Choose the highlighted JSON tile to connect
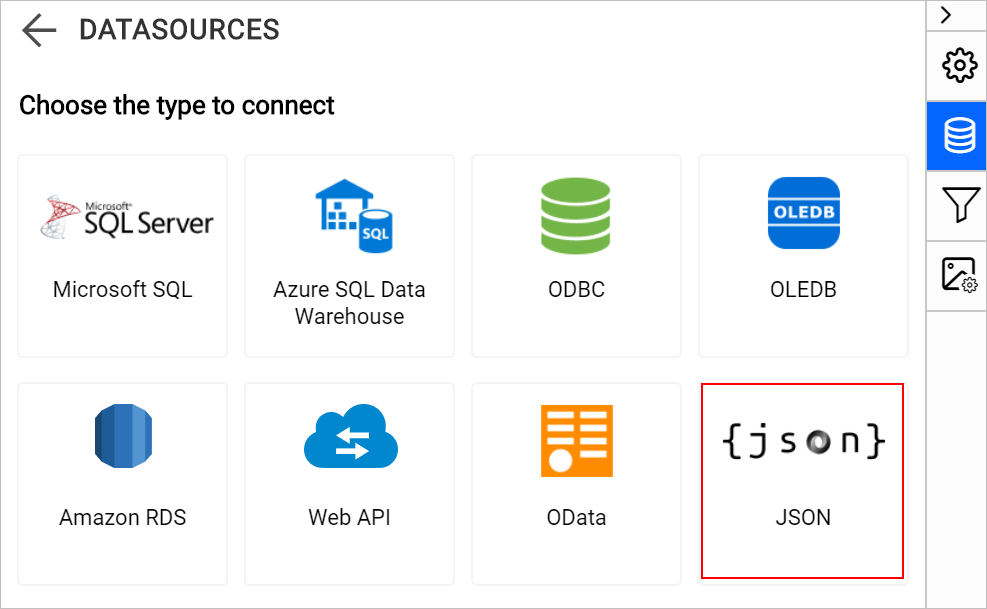987x609 pixels. click(802, 481)
